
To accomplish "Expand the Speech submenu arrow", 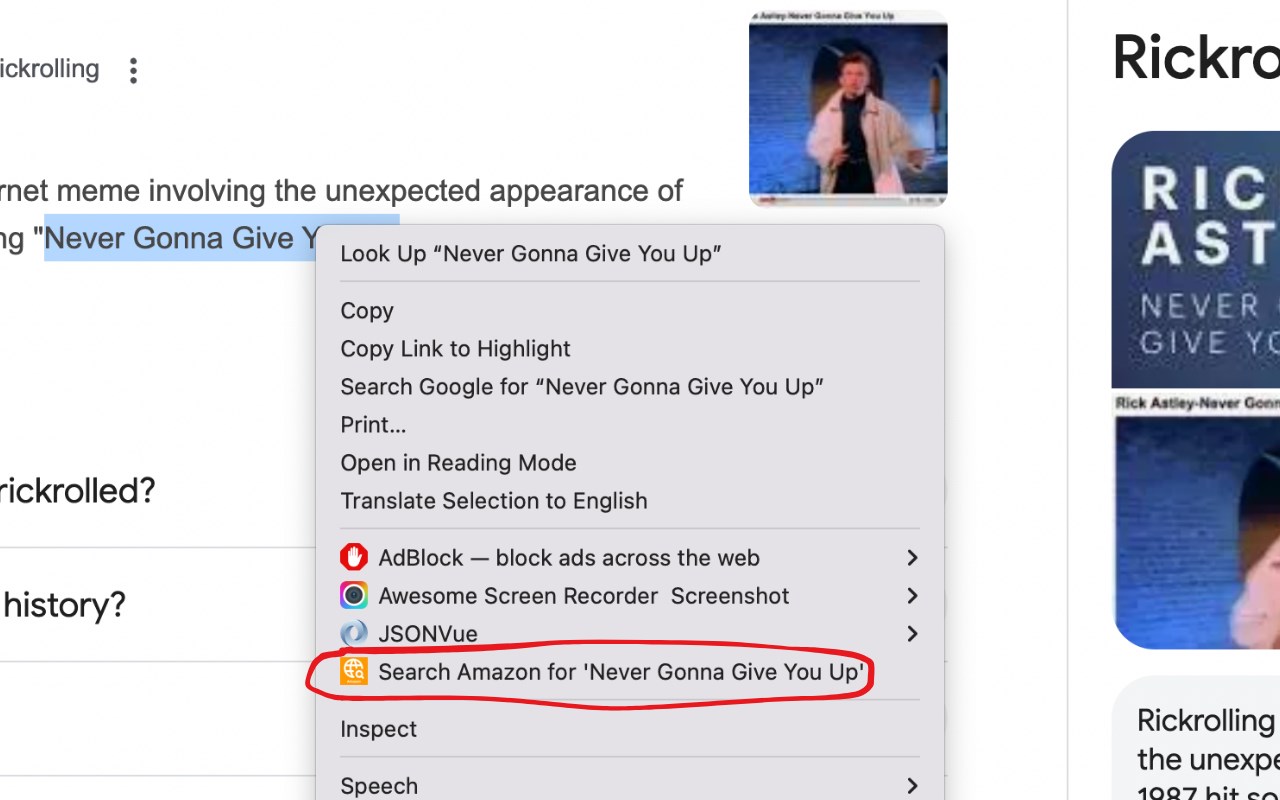I will tap(911, 786).
